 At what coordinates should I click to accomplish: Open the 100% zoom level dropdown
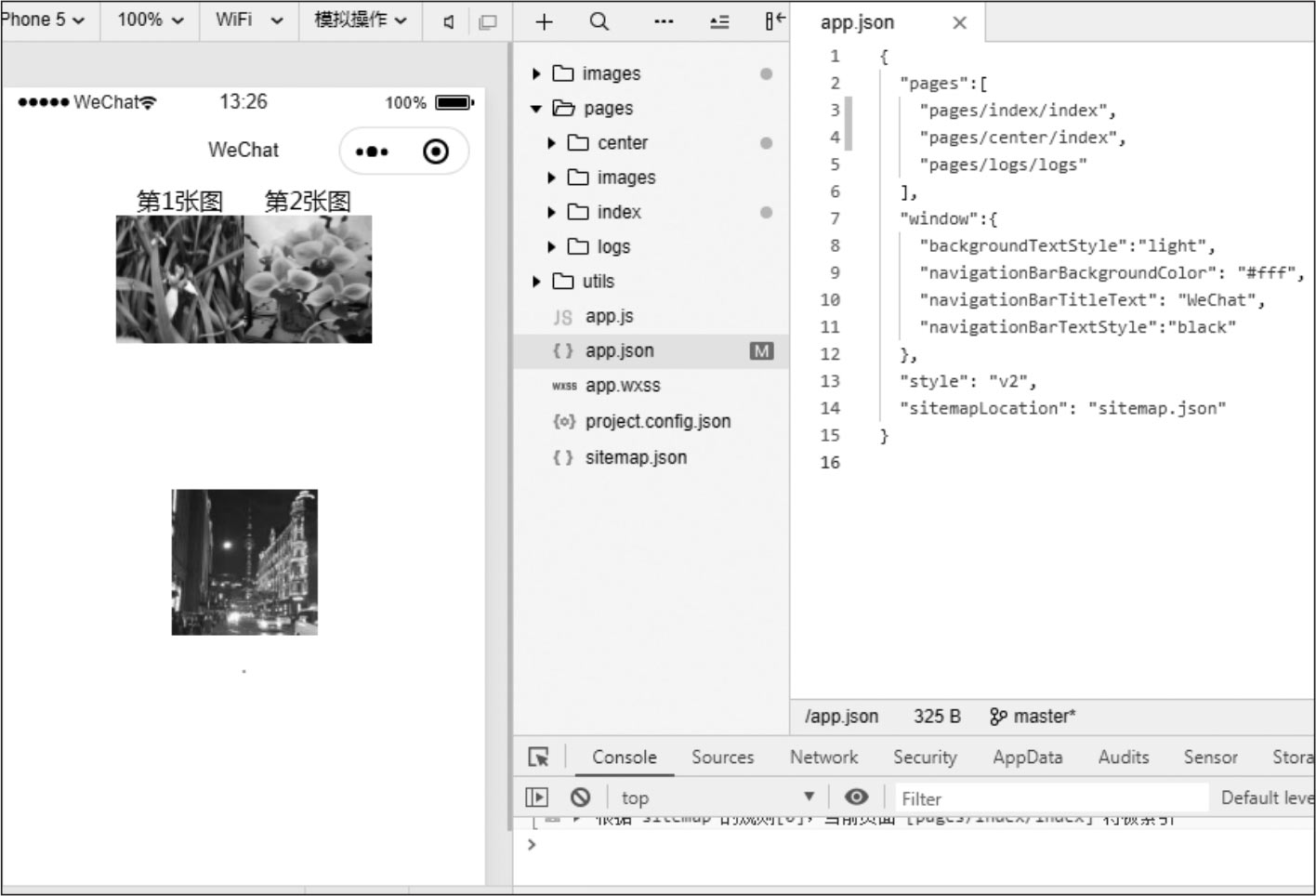coord(151,20)
